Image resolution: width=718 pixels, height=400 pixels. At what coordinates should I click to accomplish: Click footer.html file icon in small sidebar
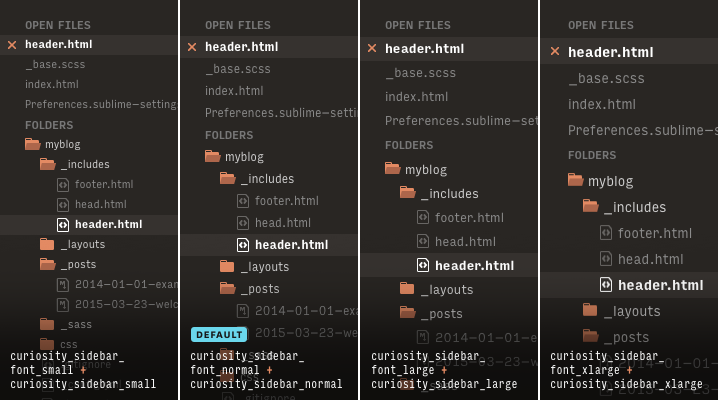(x=63, y=184)
